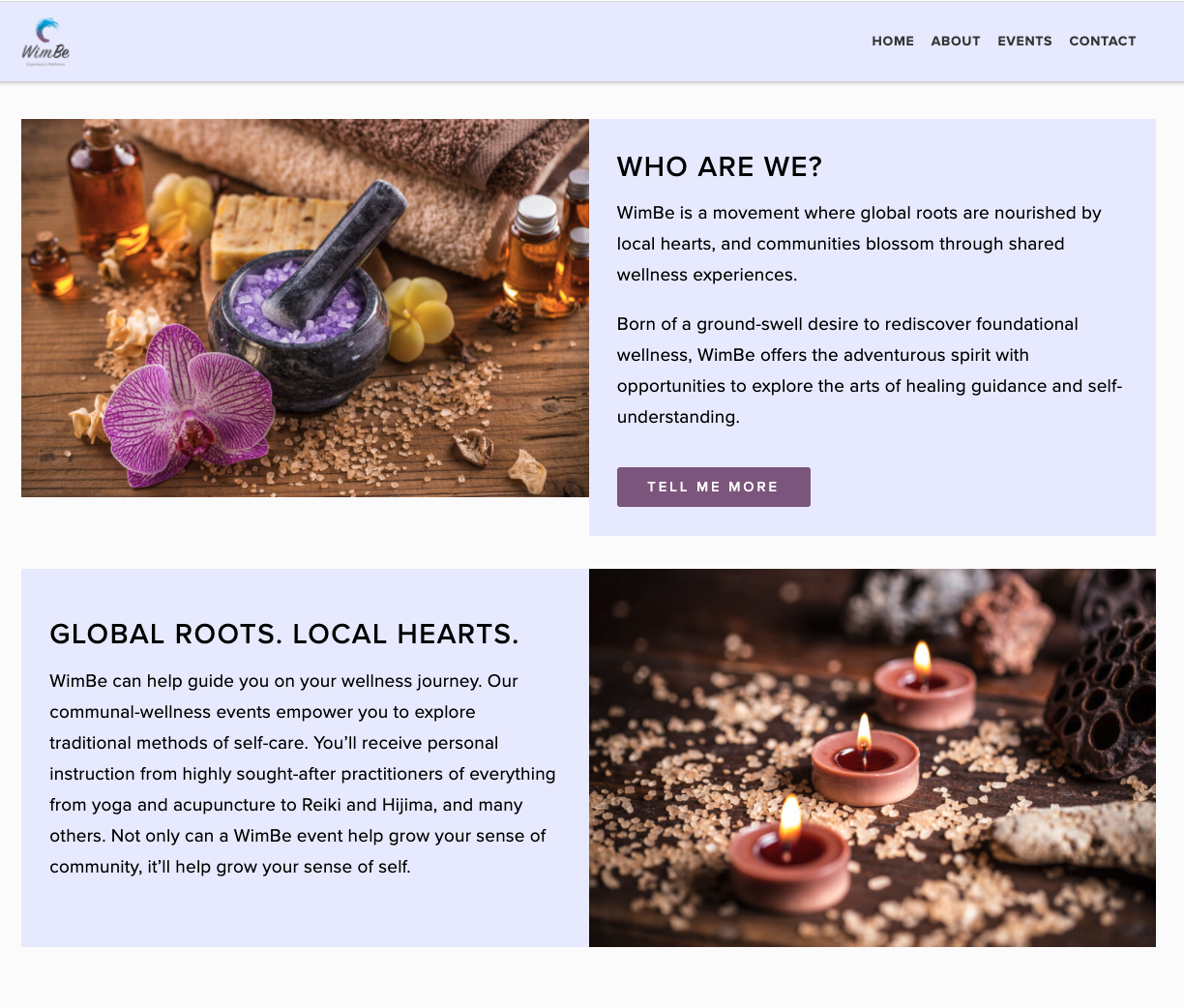
Task: Open the EVENTS menu item
Action: point(1024,41)
